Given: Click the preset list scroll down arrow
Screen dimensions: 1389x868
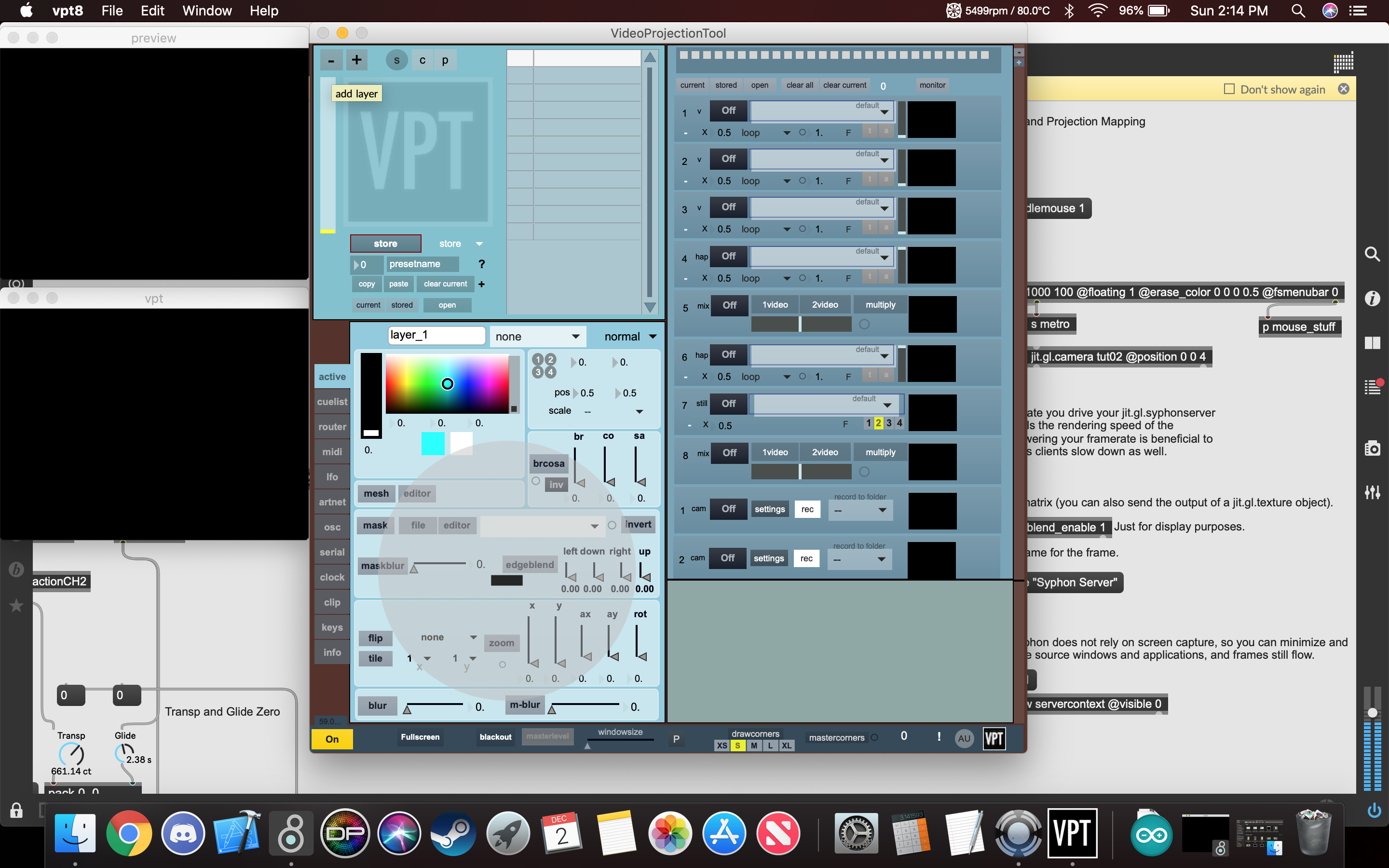Looking at the screenshot, I should pos(650,308).
